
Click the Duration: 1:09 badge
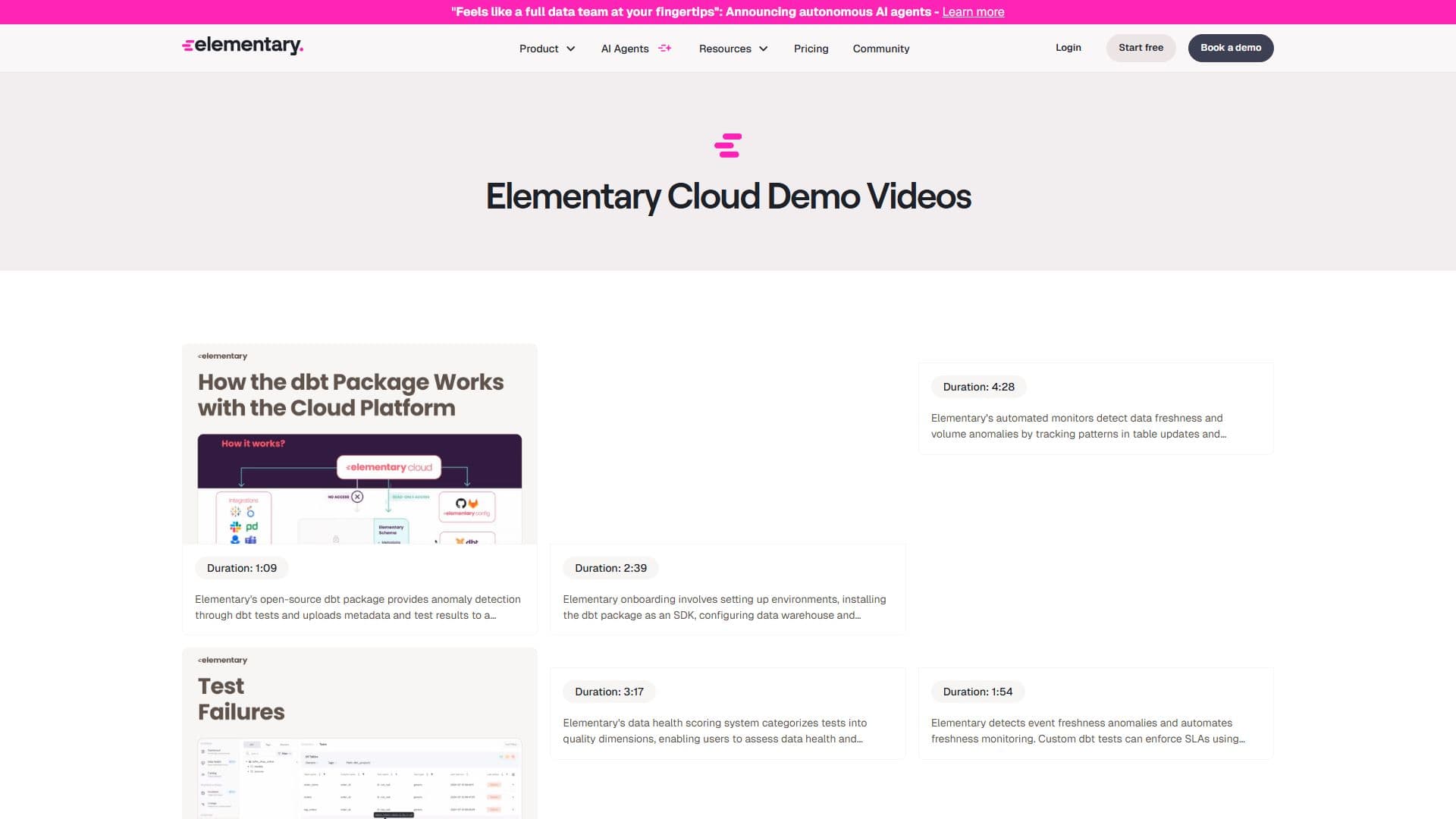pyautogui.click(x=242, y=568)
